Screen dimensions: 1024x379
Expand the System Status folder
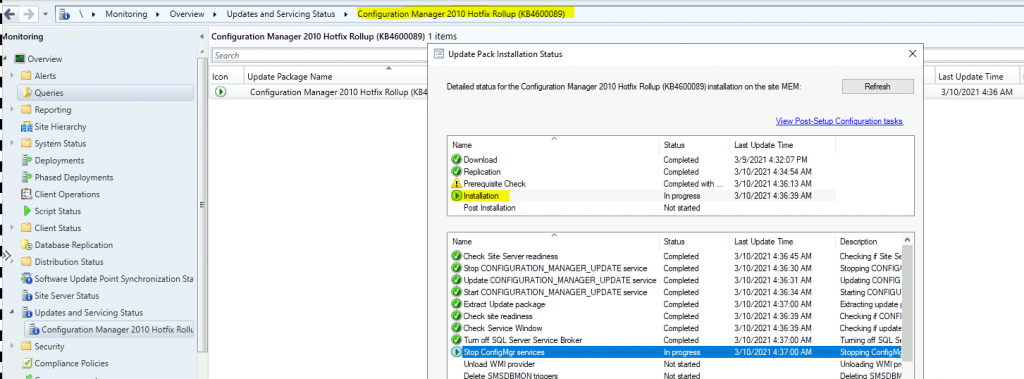12,144
